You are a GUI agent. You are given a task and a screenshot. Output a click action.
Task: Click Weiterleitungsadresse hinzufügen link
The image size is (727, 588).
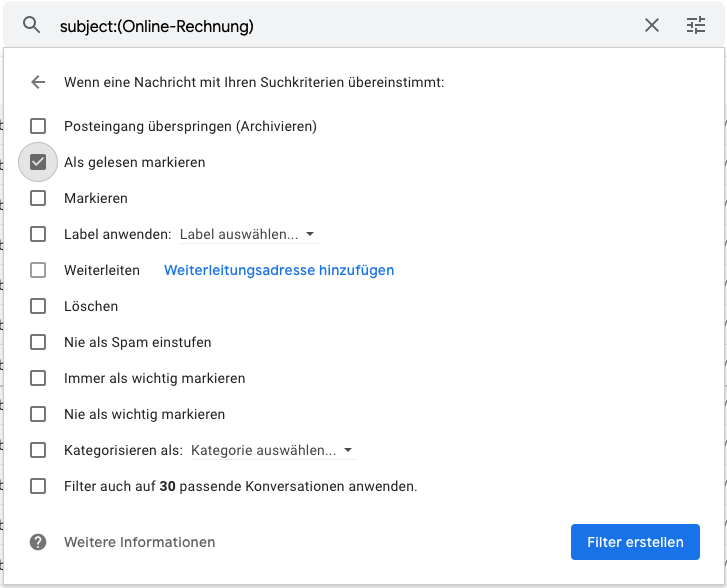pyautogui.click(x=279, y=270)
